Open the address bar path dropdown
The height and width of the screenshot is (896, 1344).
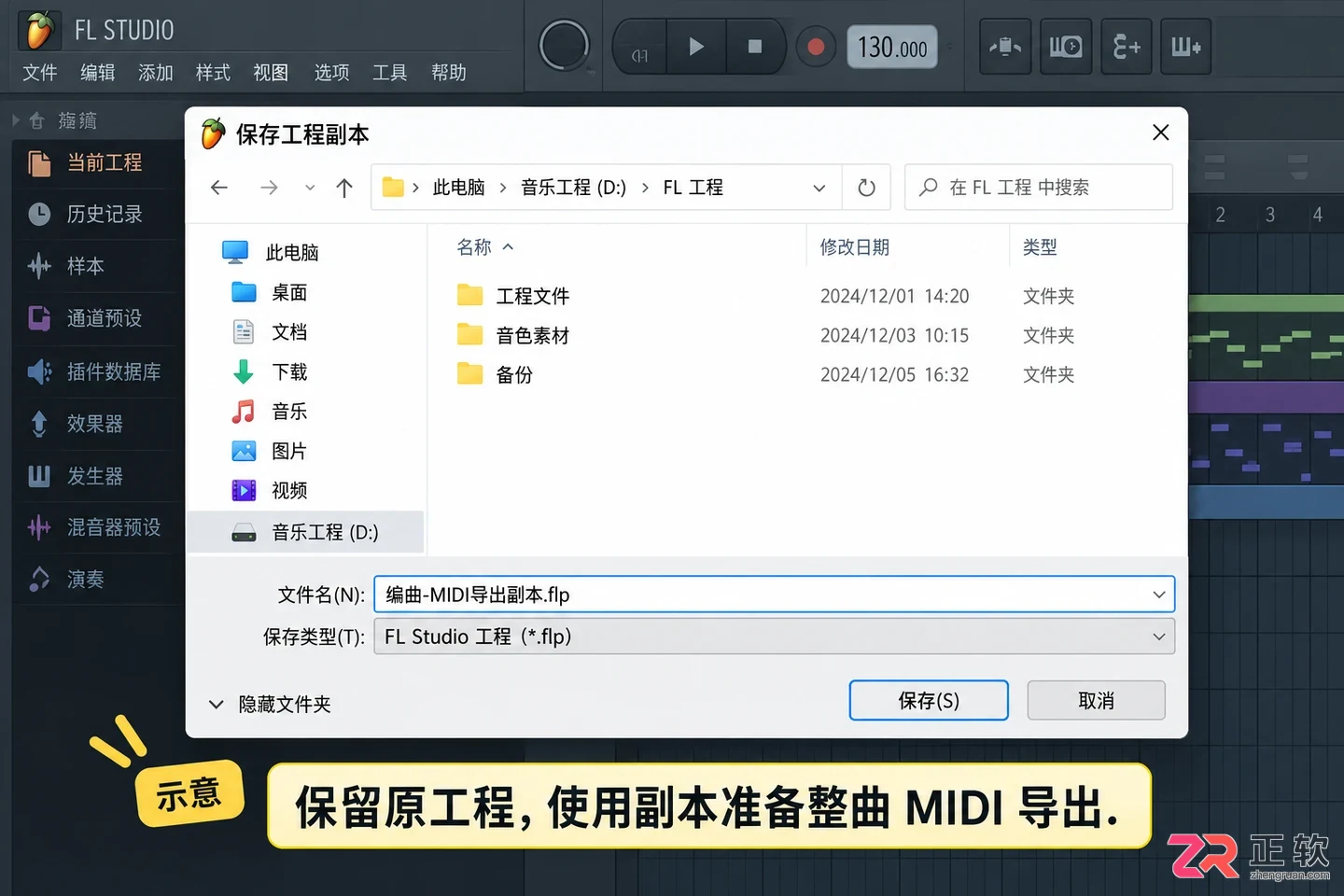click(819, 188)
